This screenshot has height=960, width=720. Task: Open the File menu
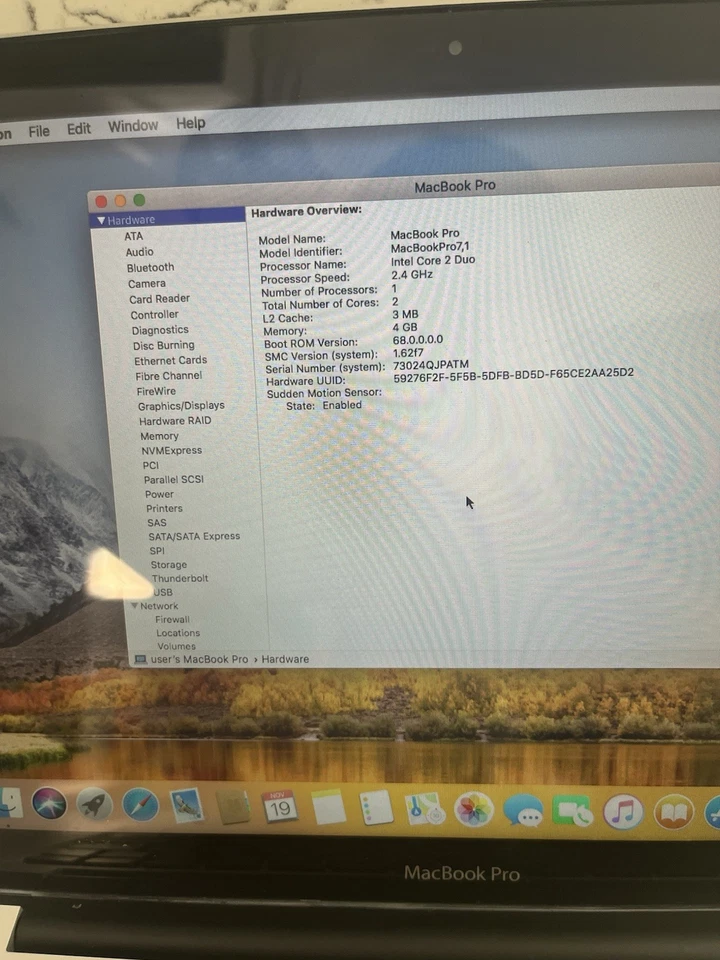point(39,131)
